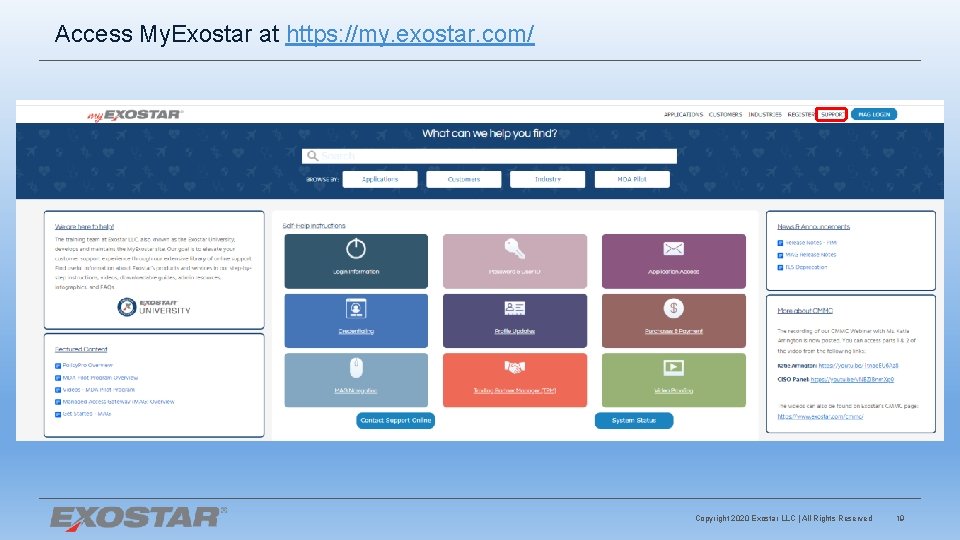Click the Exostar University logo
This screenshot has width=960, height=540.
(154, 307)
